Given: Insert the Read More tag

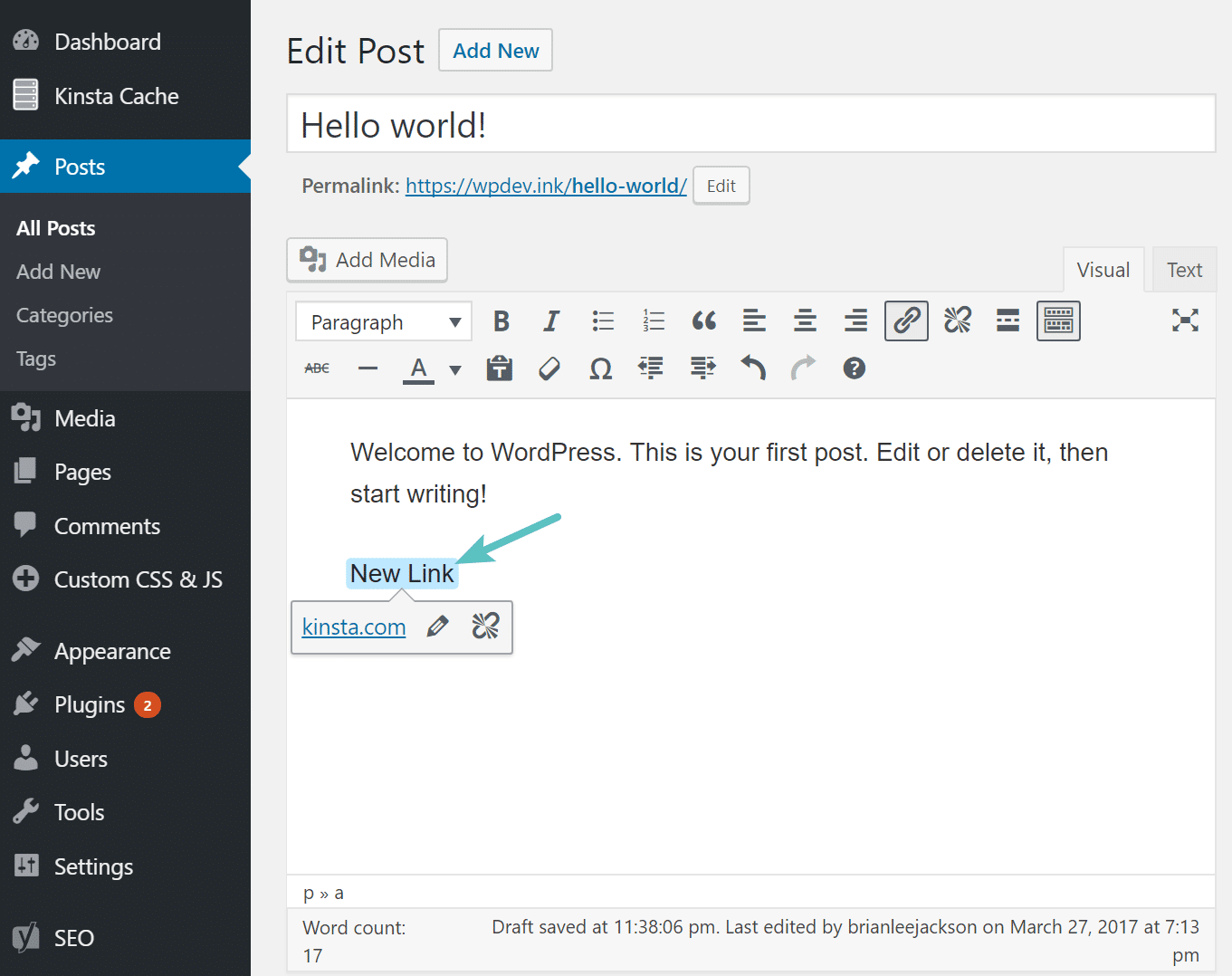Looking at the screenshot, I should (x=1007, y=321).
